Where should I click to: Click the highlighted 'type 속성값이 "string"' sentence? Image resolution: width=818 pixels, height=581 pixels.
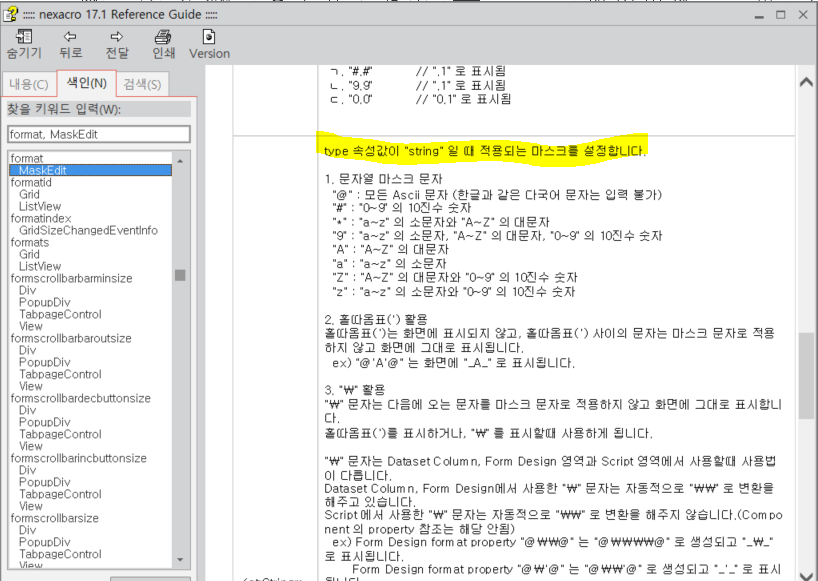[485, 151]
